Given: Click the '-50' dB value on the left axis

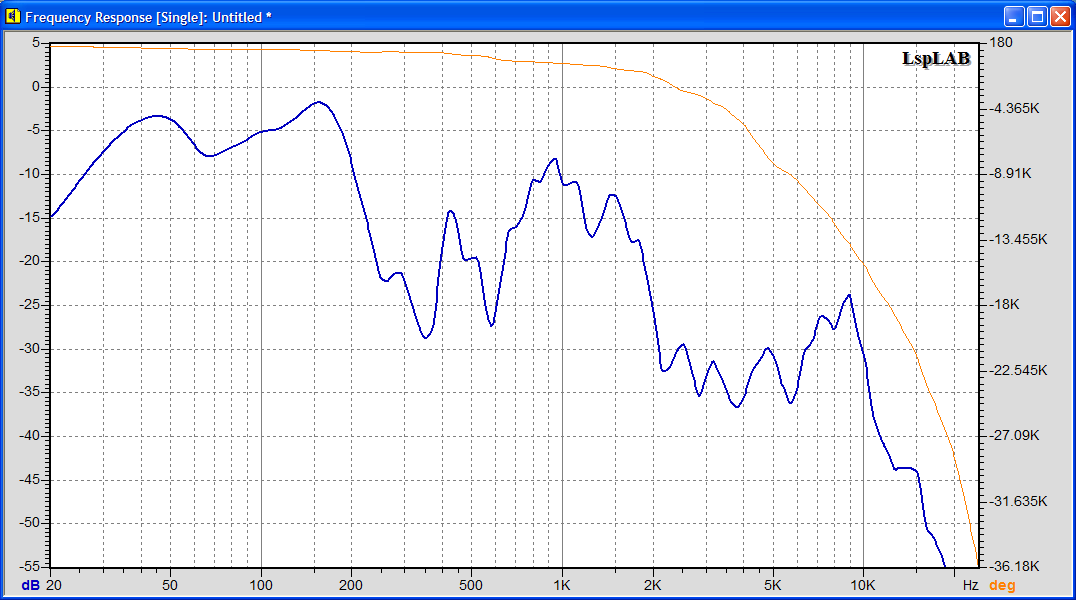Looking at the screenshot, I should pos(30,523).
